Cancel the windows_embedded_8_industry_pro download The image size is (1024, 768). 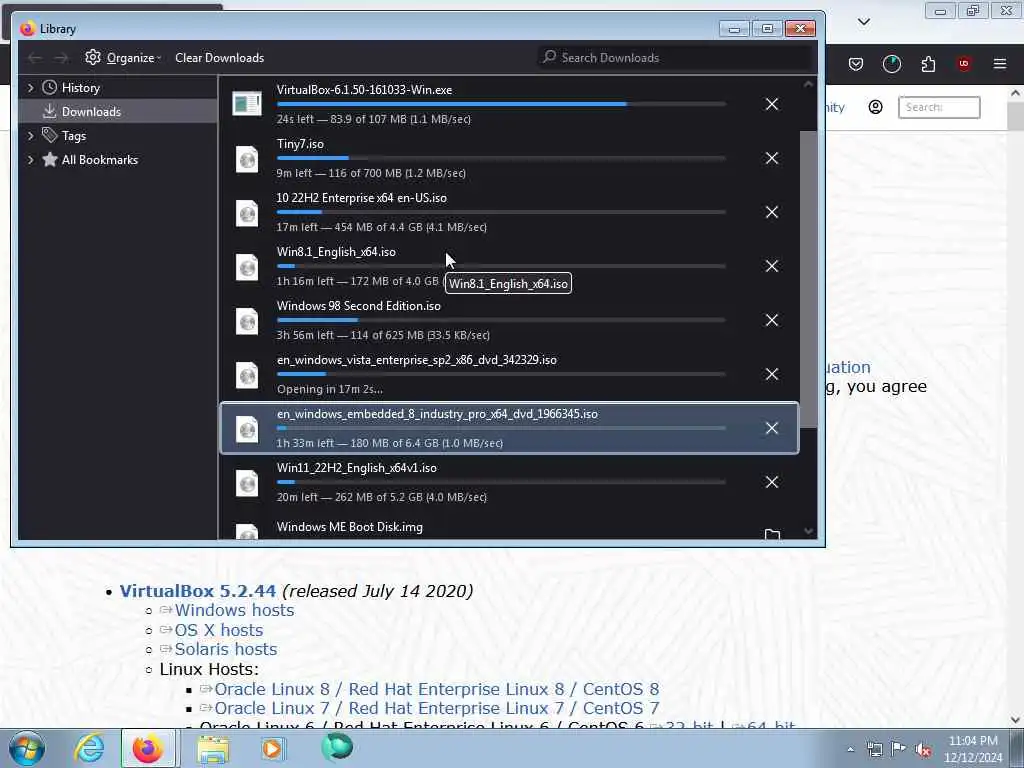(x=771, y=428)
